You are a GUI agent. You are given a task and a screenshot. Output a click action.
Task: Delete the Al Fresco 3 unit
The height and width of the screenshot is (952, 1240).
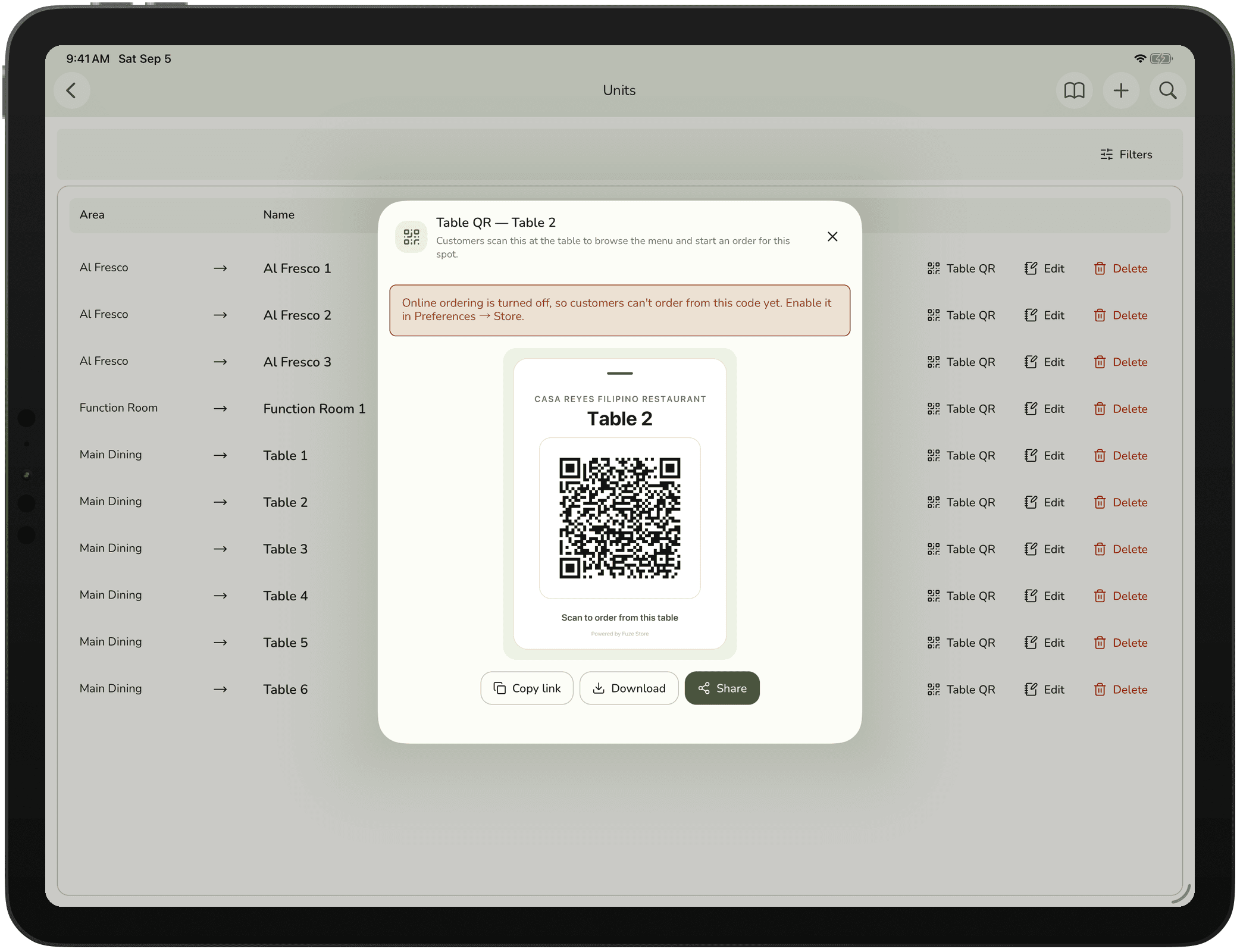1120,362
